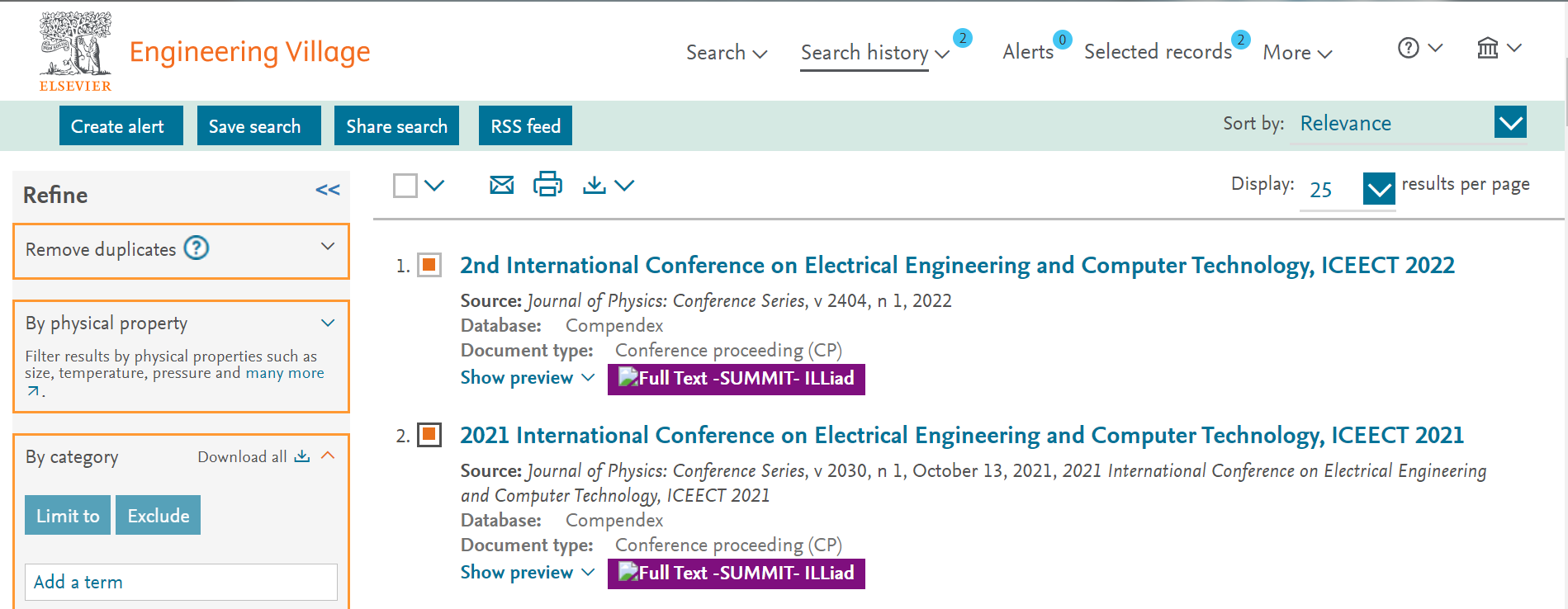
Task: Email selected records via envelope icon
Action: [x=501, y=185]
